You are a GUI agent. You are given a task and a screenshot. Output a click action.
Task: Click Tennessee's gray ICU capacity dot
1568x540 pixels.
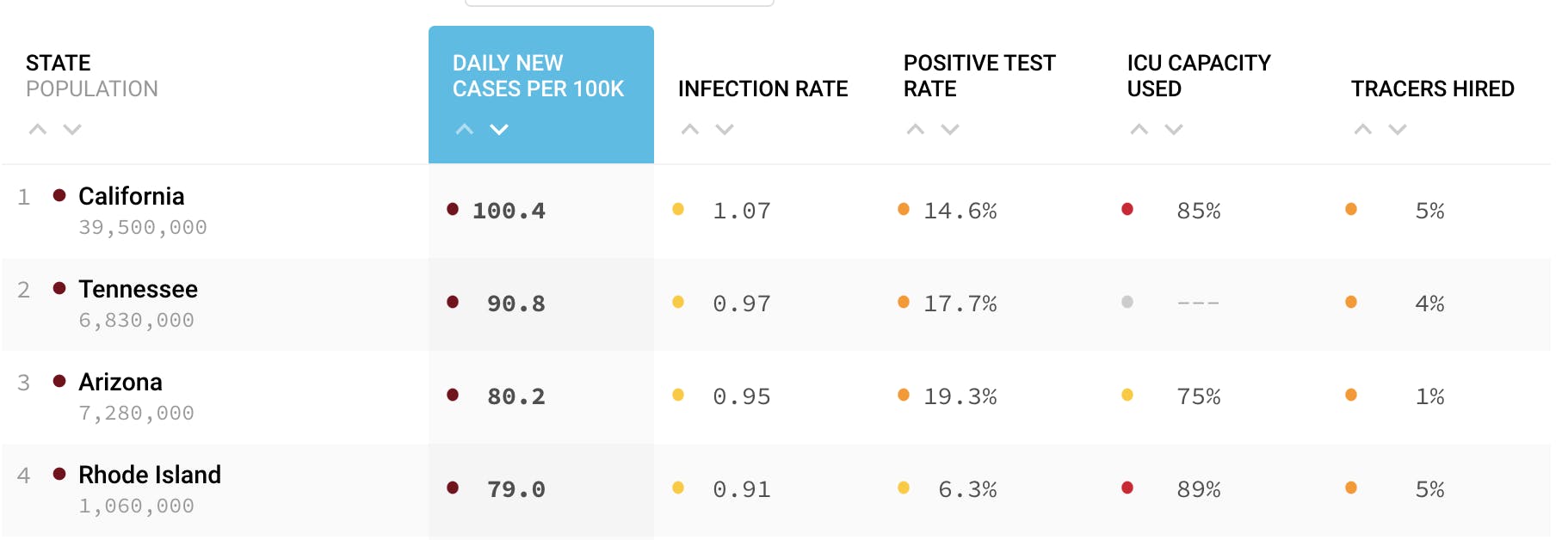[1127, 302]
